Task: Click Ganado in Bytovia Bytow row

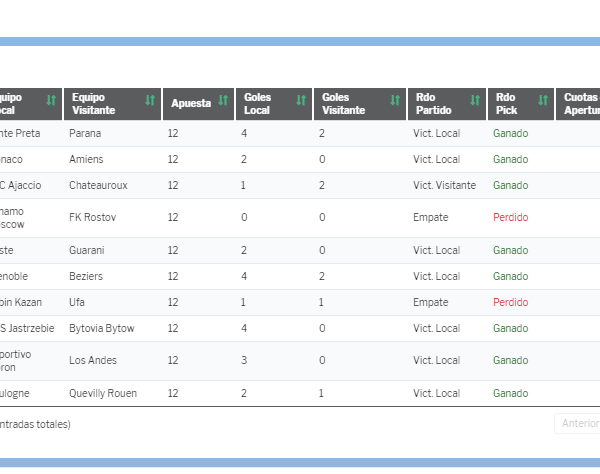Action: coord(510,328)
